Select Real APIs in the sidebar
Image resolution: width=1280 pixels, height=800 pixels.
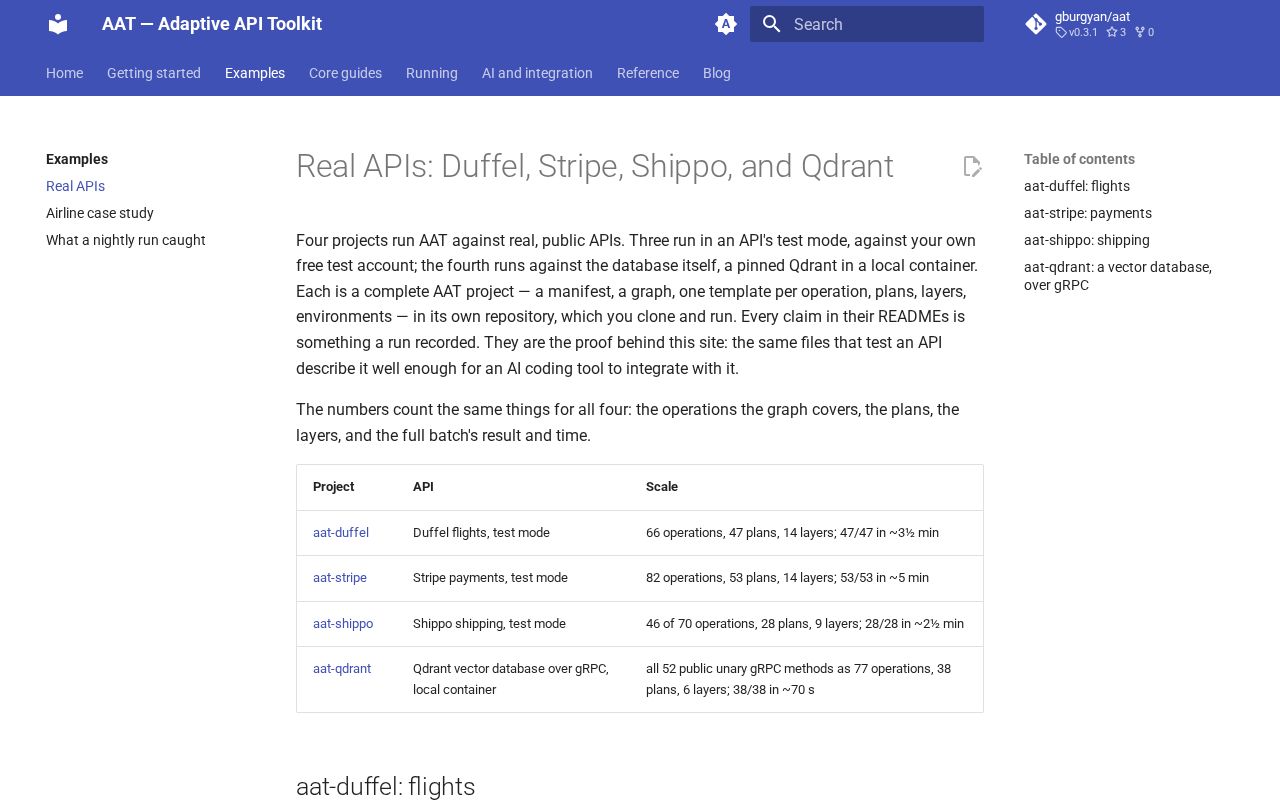[75, 186]
